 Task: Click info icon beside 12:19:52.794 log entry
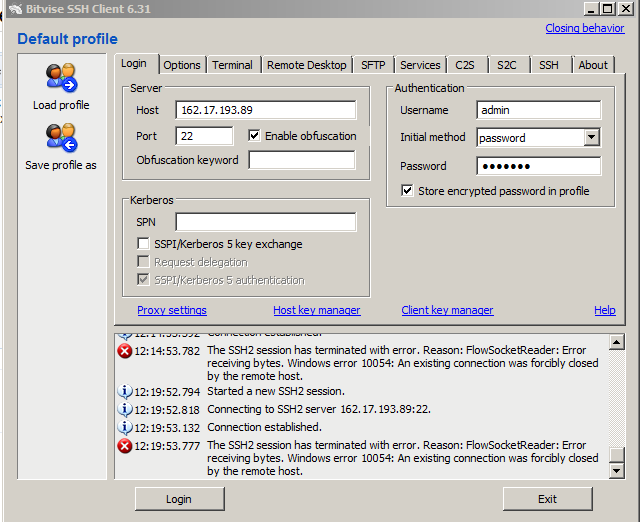(124, 391)
